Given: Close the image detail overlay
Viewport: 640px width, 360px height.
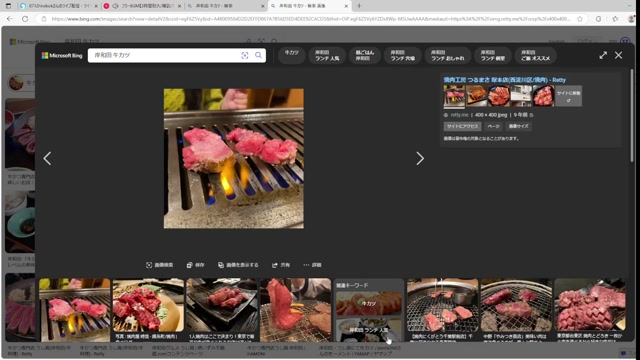Looking at the screenshot, I should (618, 55).
